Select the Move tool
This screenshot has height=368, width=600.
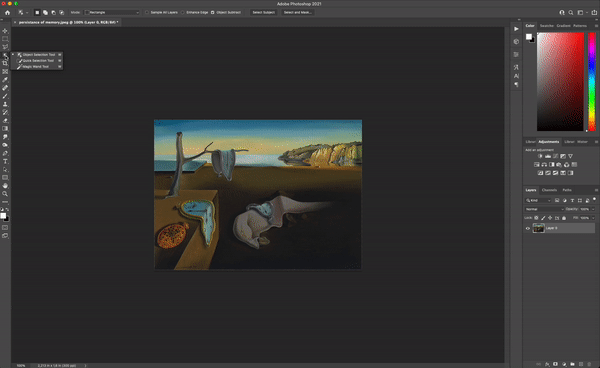tap(5, 31)
